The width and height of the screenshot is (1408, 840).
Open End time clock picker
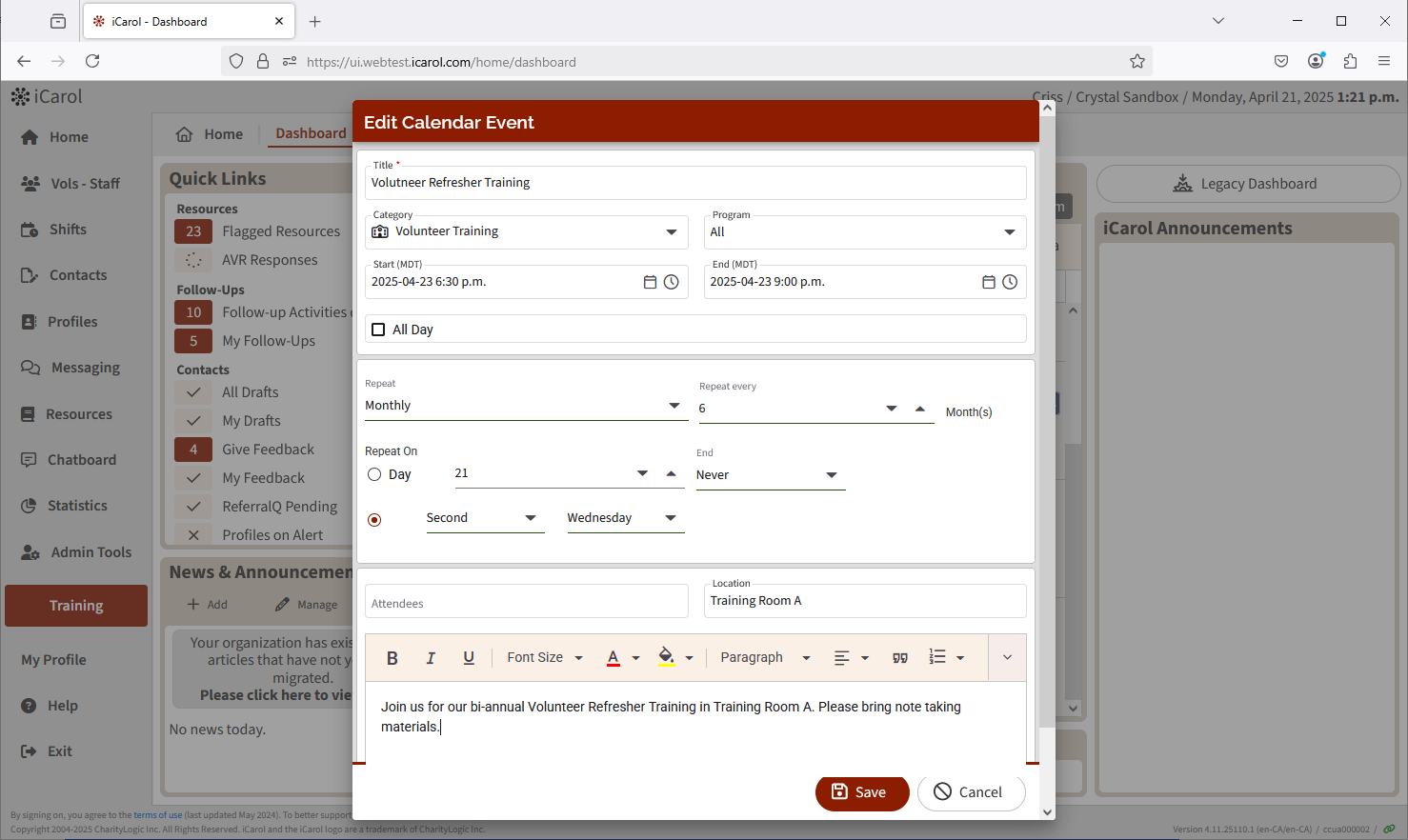pyautogui.click(x=1010, y=282)
